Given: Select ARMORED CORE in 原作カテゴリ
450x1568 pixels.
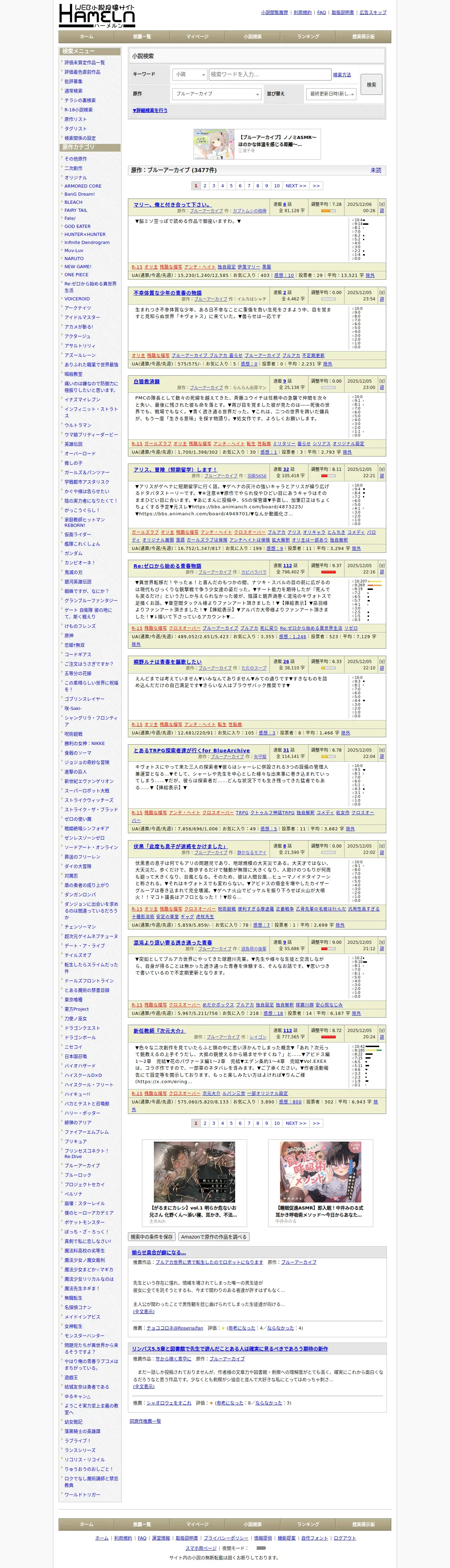Looking at the screenshot, I should (83, 186).
